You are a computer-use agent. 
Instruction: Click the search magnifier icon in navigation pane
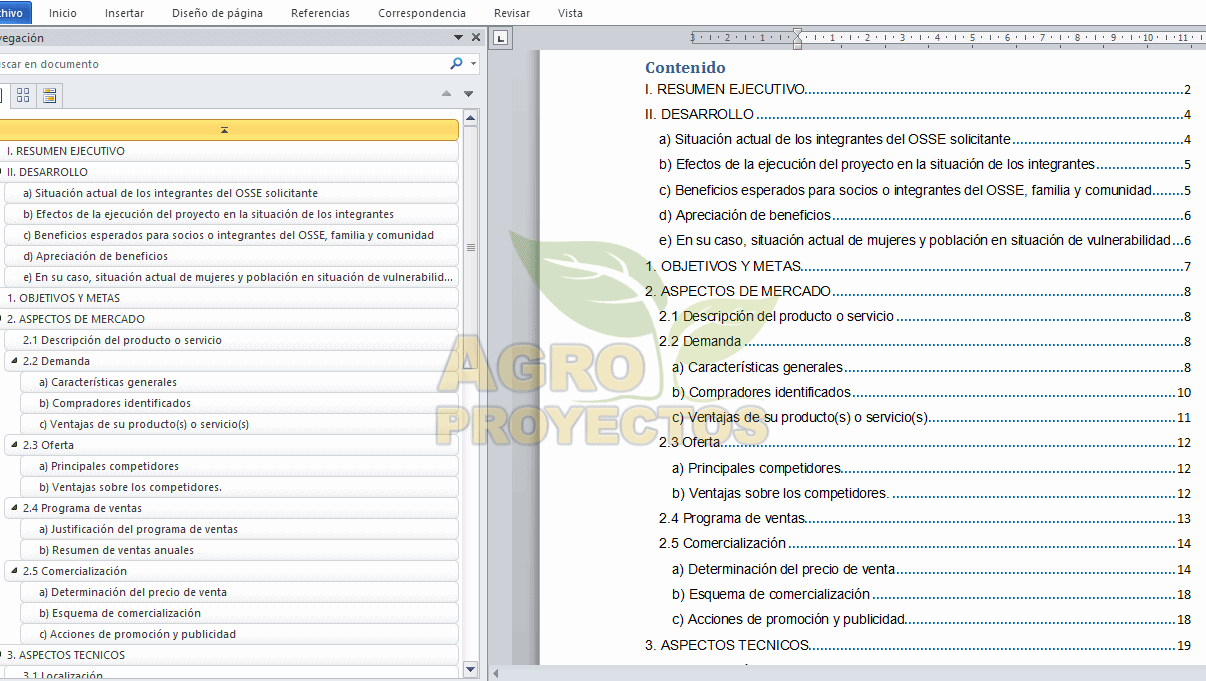click(x=456, y=63)
